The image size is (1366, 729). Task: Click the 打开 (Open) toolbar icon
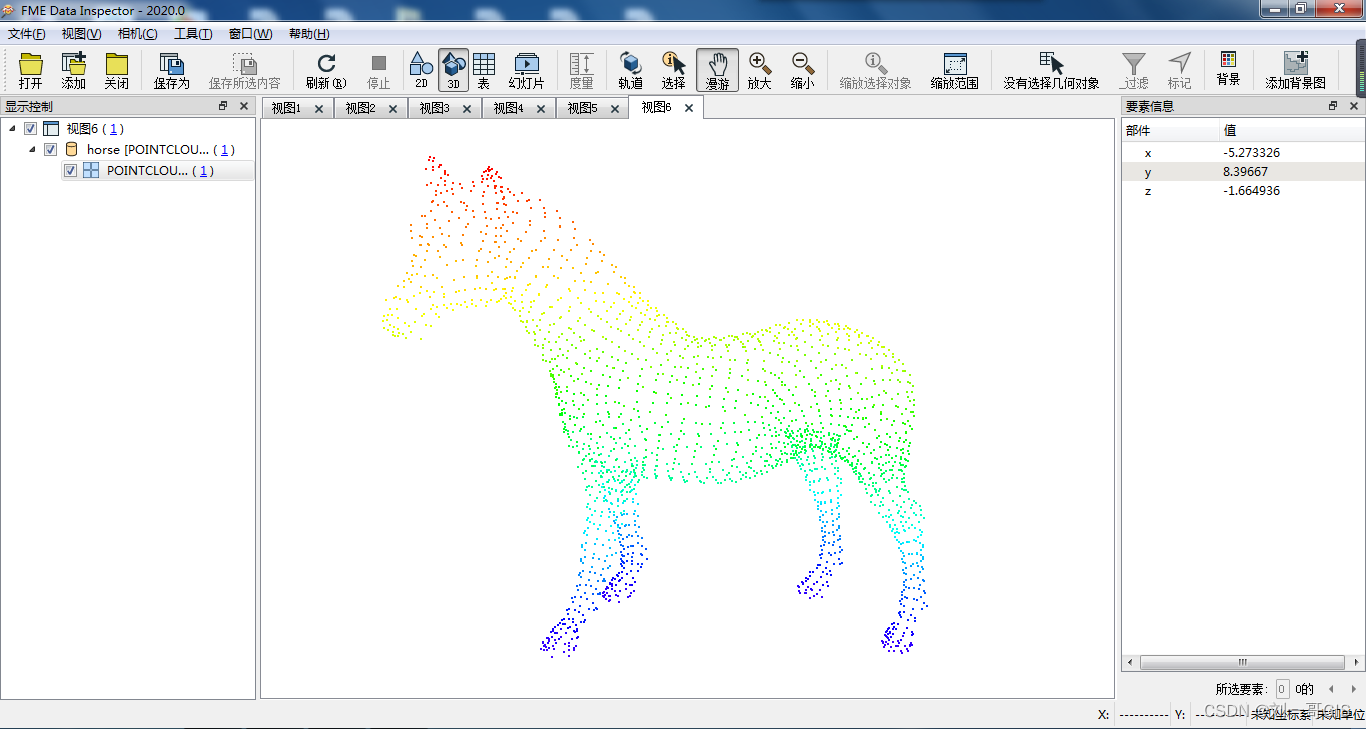click(x=31, y=70)
